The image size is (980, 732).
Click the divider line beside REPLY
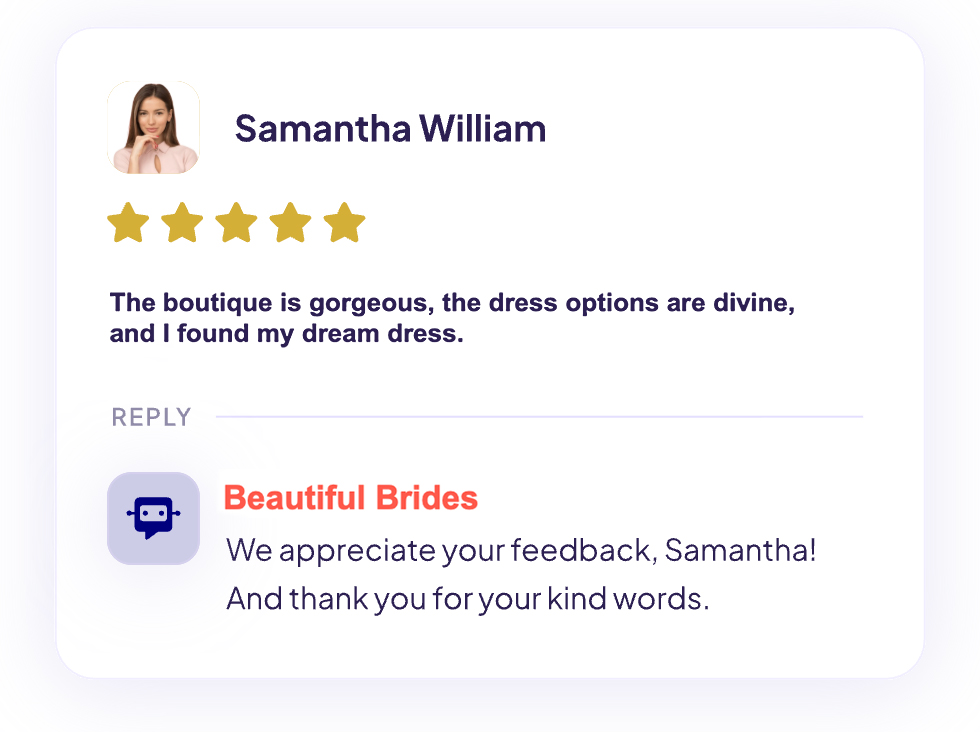pos(540,416)
